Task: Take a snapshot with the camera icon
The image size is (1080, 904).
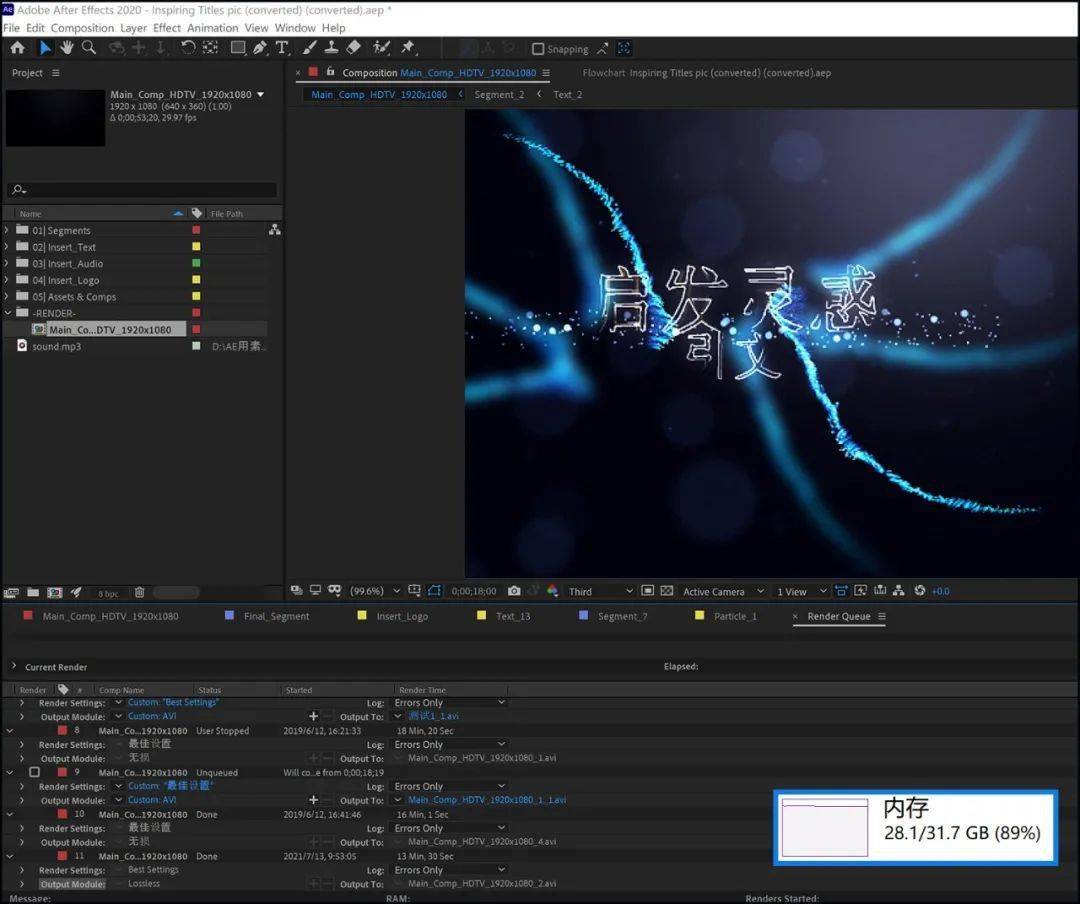Action: (514, 591)
